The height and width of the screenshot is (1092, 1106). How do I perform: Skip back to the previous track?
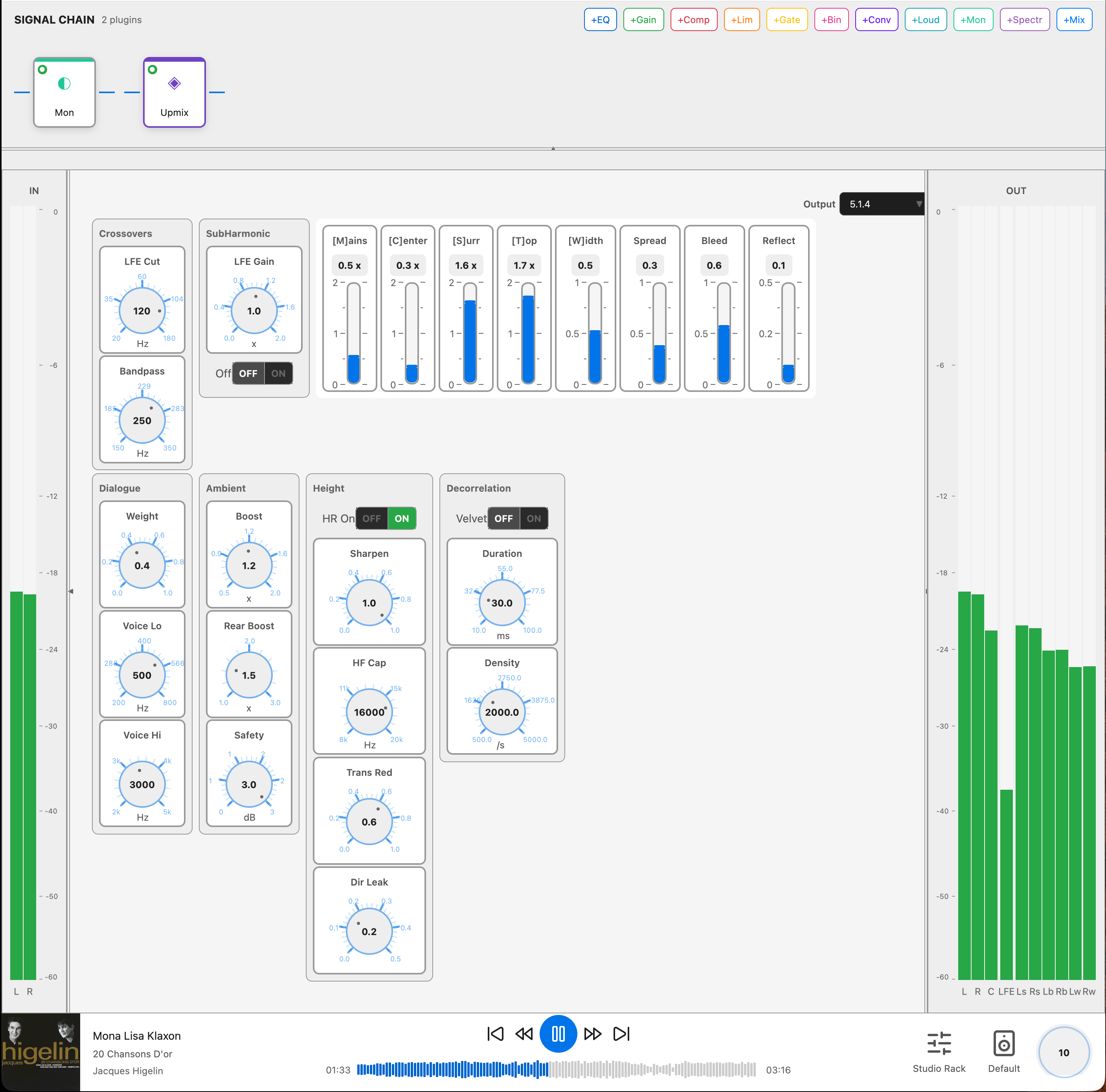(x=495, y=1033)
